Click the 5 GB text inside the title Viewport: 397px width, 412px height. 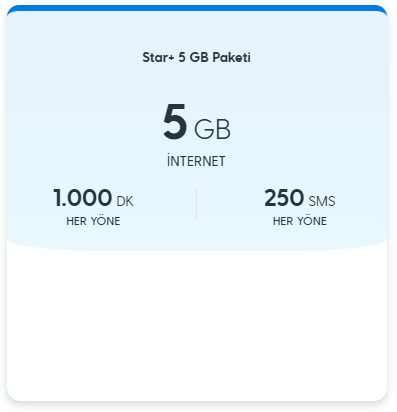pos(193,57)
